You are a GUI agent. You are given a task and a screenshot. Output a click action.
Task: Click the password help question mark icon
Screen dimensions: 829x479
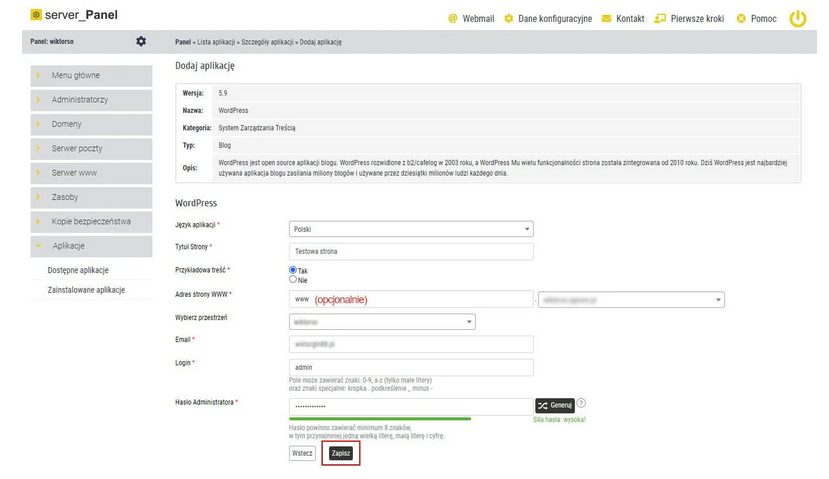[x=581, y=404]
